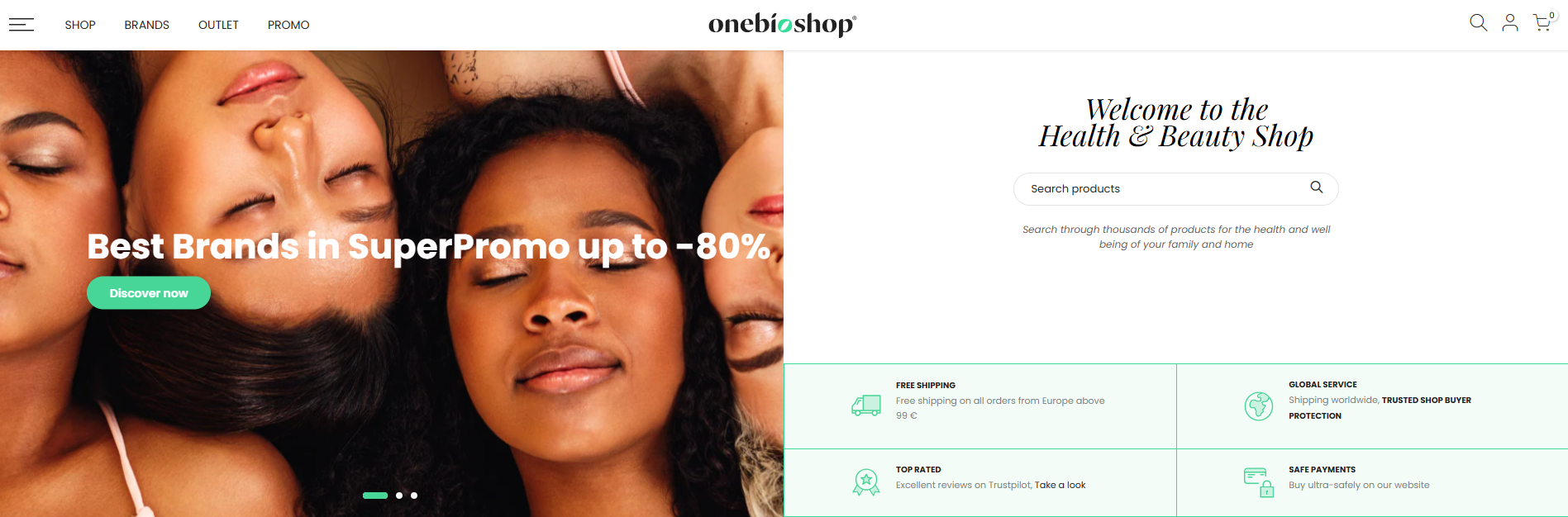Image resolution: width=1568 pixels, height=517 pixels.
Task: Select the active green slide indicator
Action: (375, 496)
